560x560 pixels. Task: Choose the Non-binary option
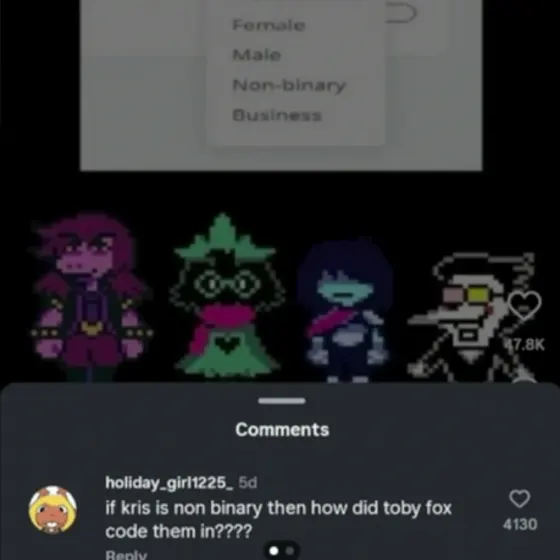click(289, 86)
